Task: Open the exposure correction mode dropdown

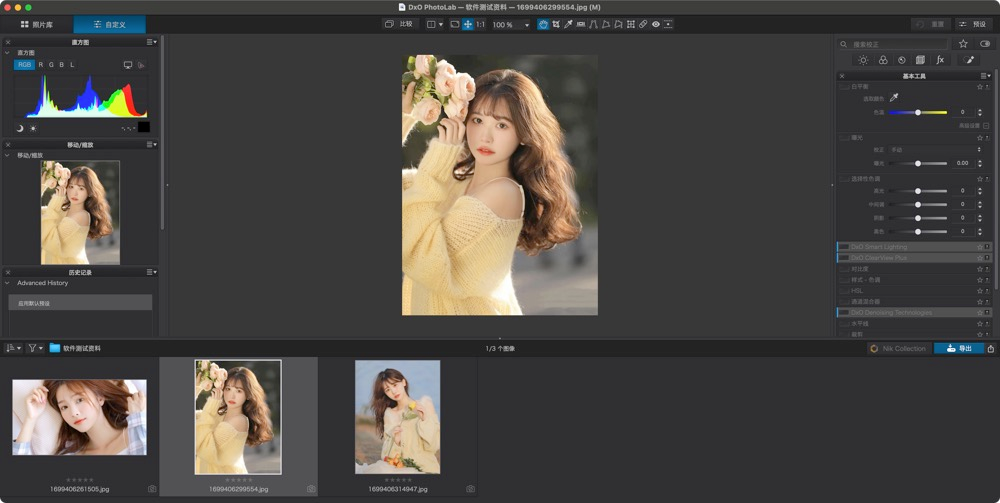Action: [x=935, y=150]
